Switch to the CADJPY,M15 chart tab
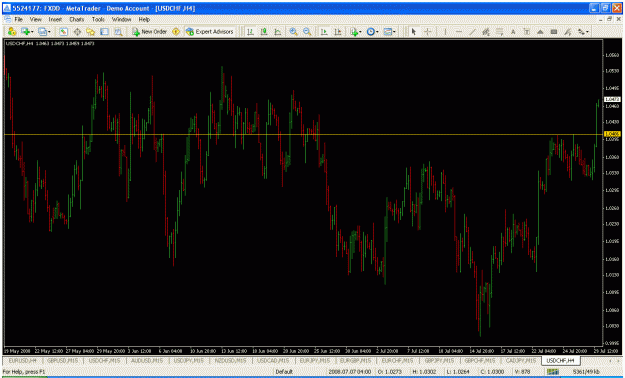Image resolution: width=625 pixels, height=378 pixels. [x=521, y=360]
